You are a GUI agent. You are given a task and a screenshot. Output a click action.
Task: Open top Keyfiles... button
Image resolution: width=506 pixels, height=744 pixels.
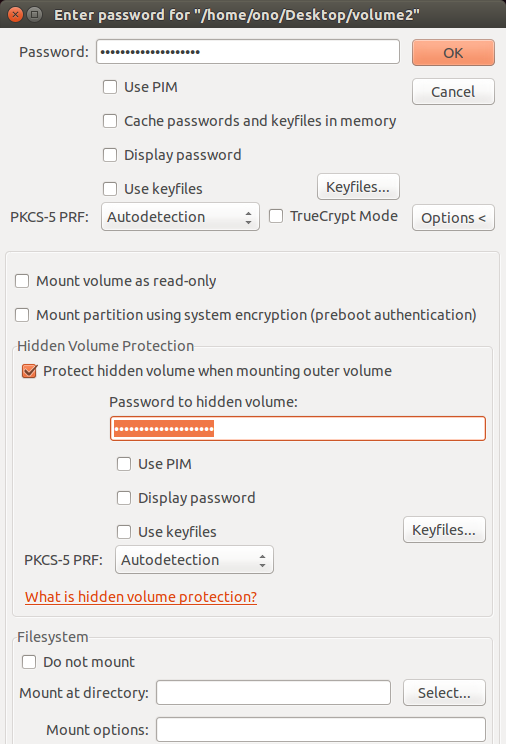358,187
